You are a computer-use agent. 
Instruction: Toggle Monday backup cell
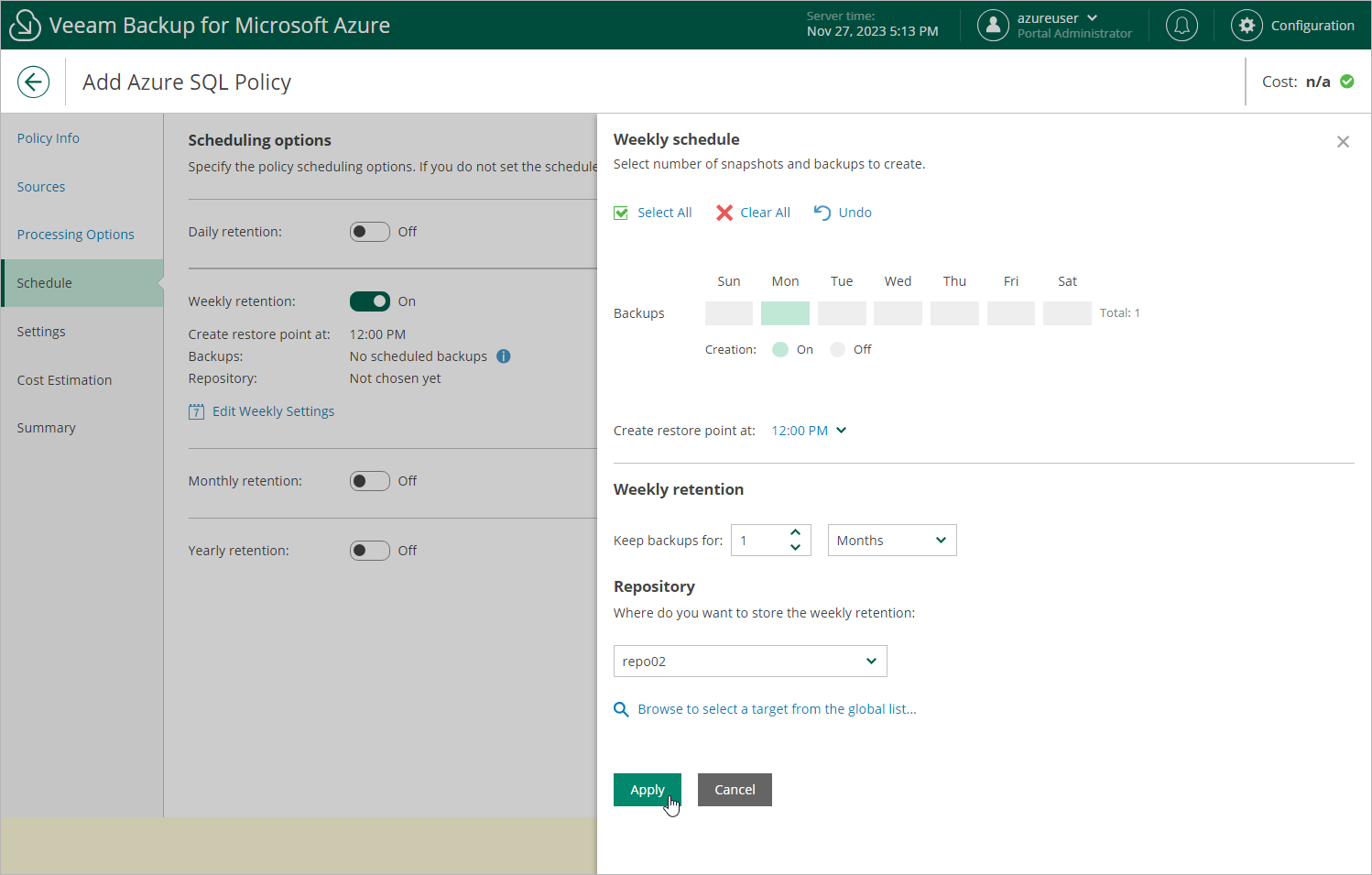(x=785, y=313)
